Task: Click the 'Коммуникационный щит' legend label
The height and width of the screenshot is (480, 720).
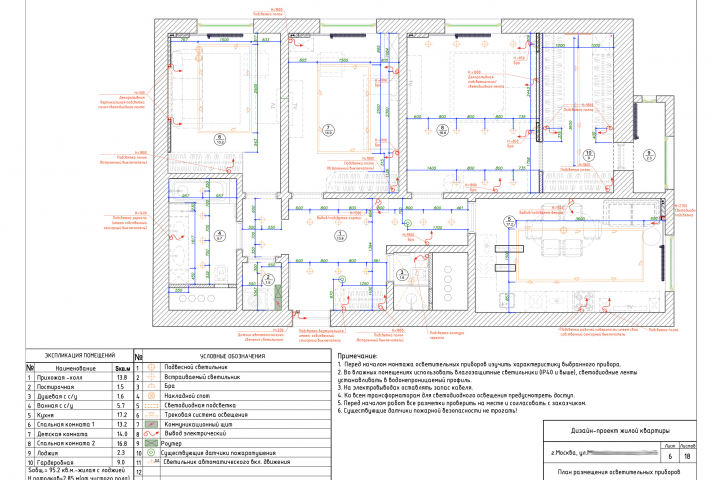Action: (198, 424)
